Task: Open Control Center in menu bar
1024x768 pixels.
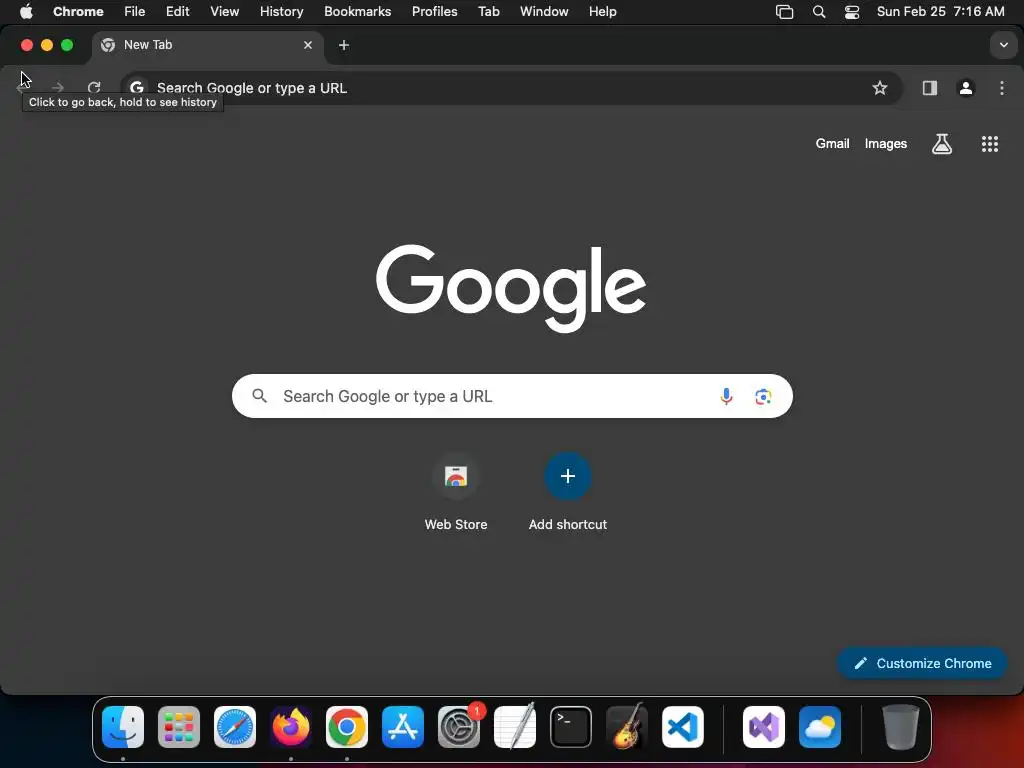Action: [x=852, y=11]
